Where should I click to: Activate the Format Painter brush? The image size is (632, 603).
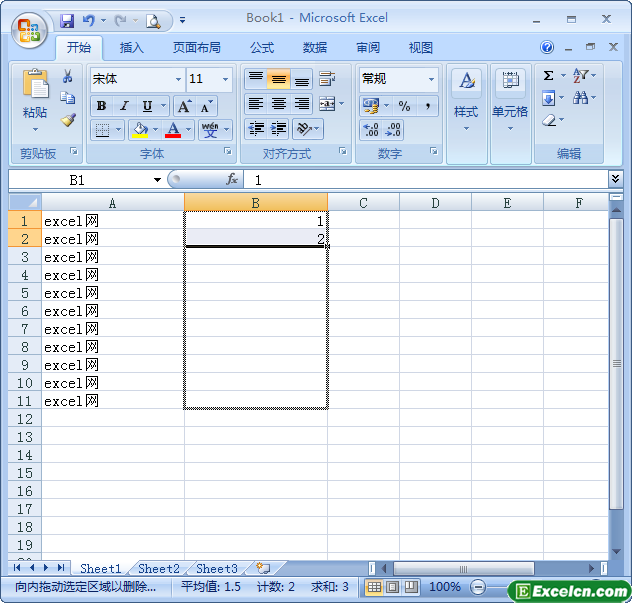67,120
